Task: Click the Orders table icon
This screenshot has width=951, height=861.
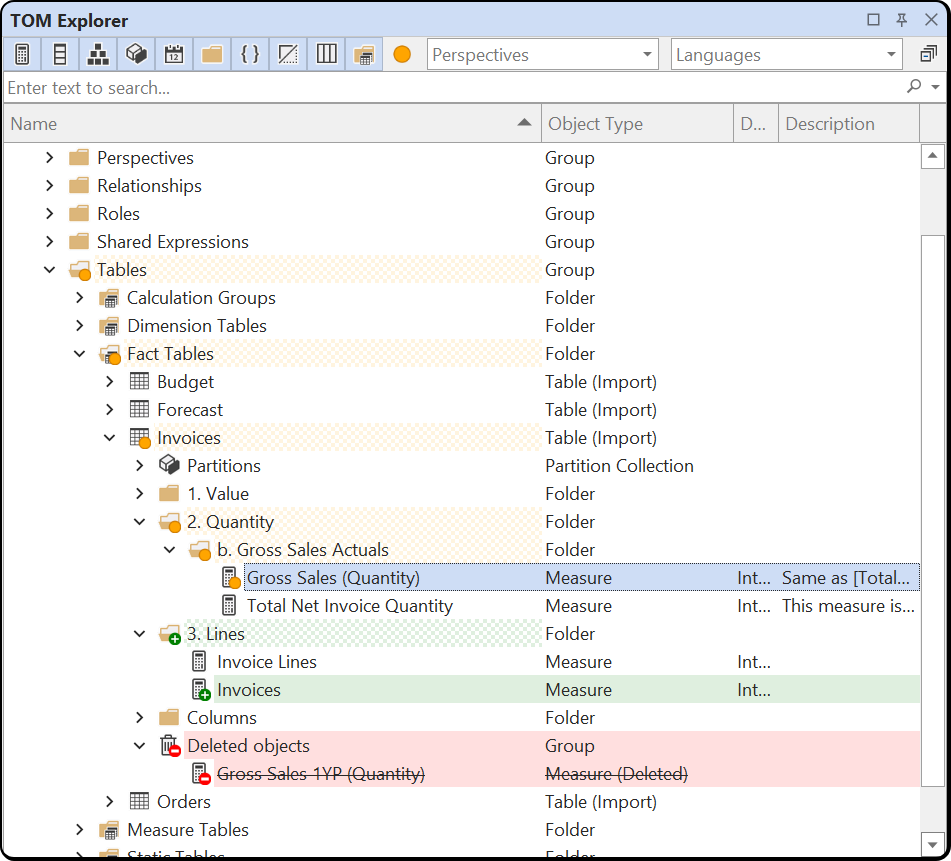Action: point(139,801)
